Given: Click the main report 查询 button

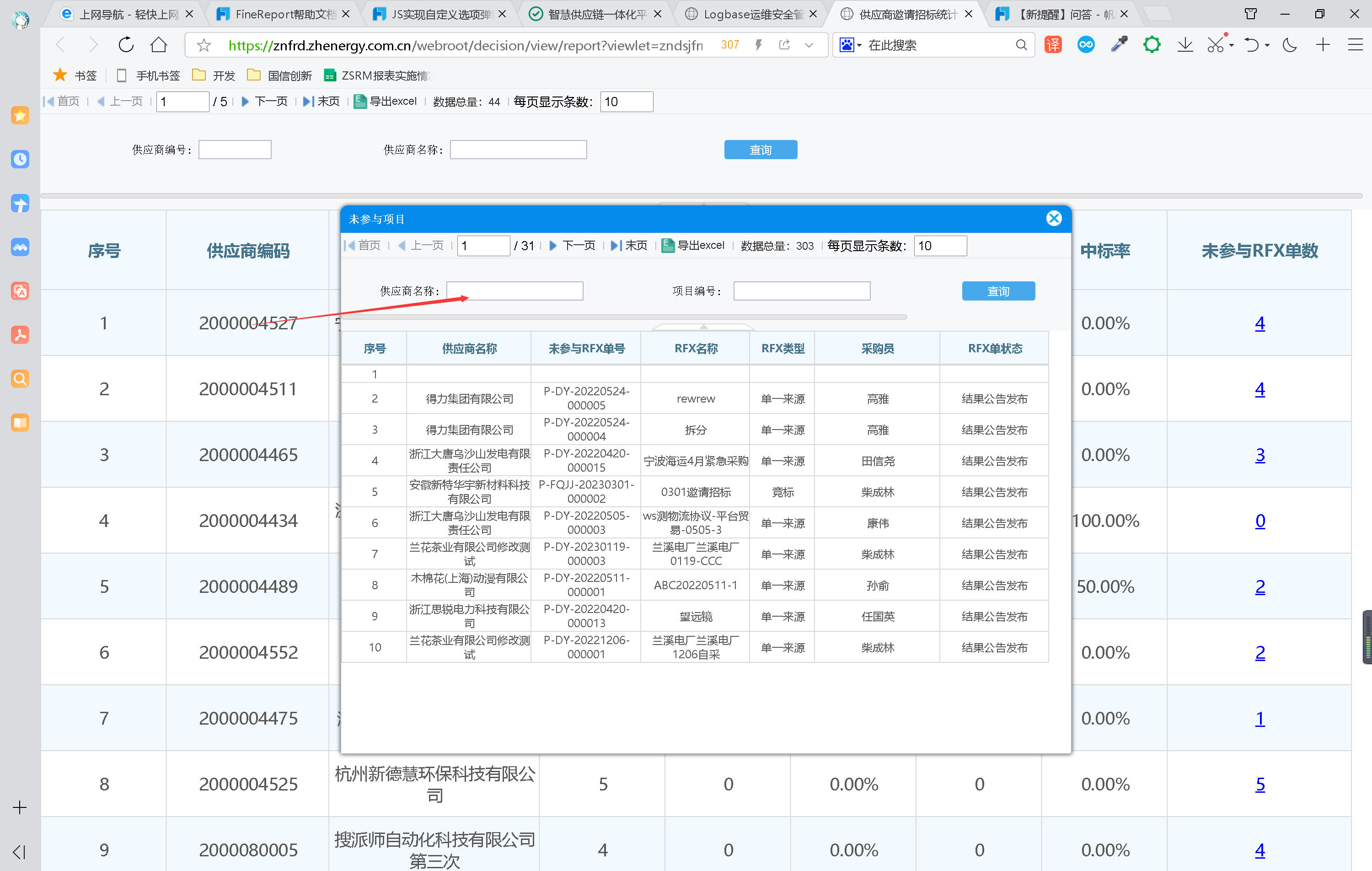Looking at the screenshot, I should coord(761,150).
